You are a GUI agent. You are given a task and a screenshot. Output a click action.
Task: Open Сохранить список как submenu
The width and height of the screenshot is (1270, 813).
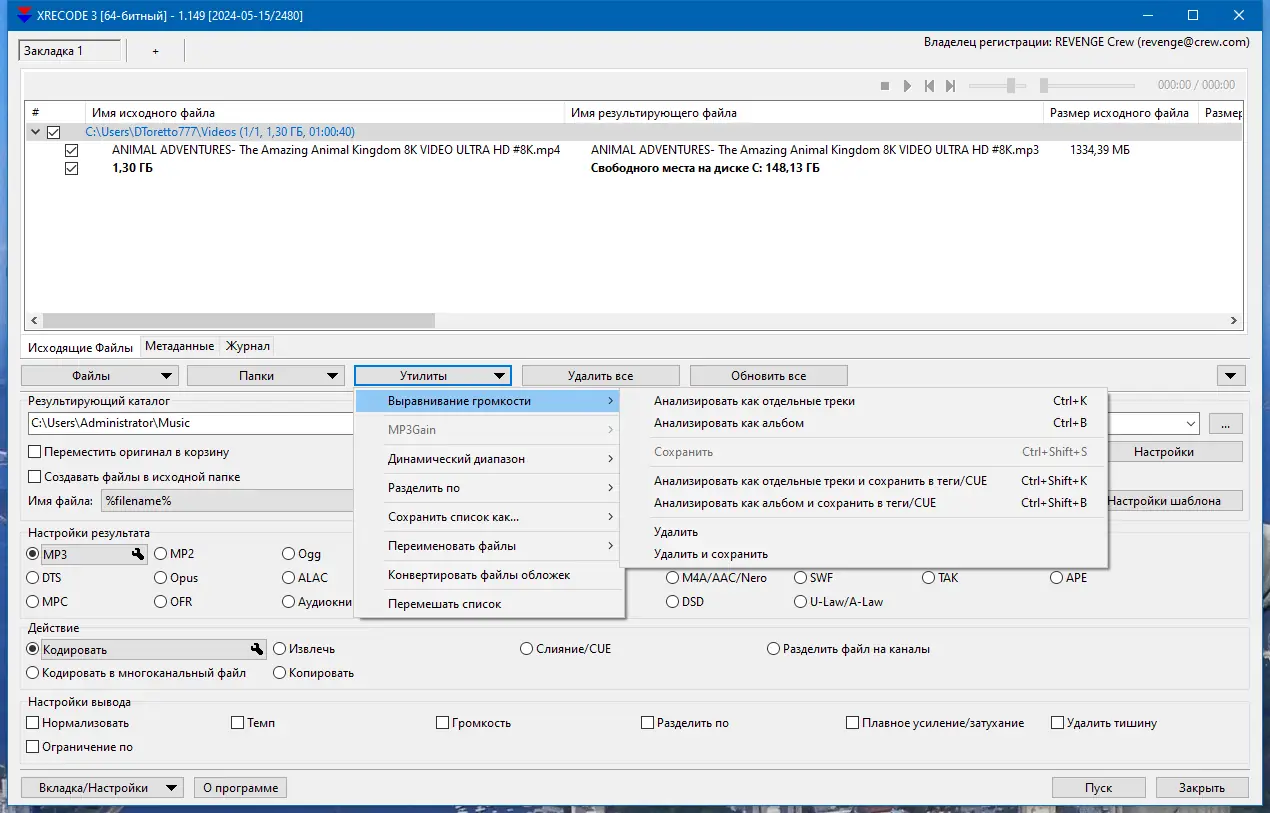[490, 517]
